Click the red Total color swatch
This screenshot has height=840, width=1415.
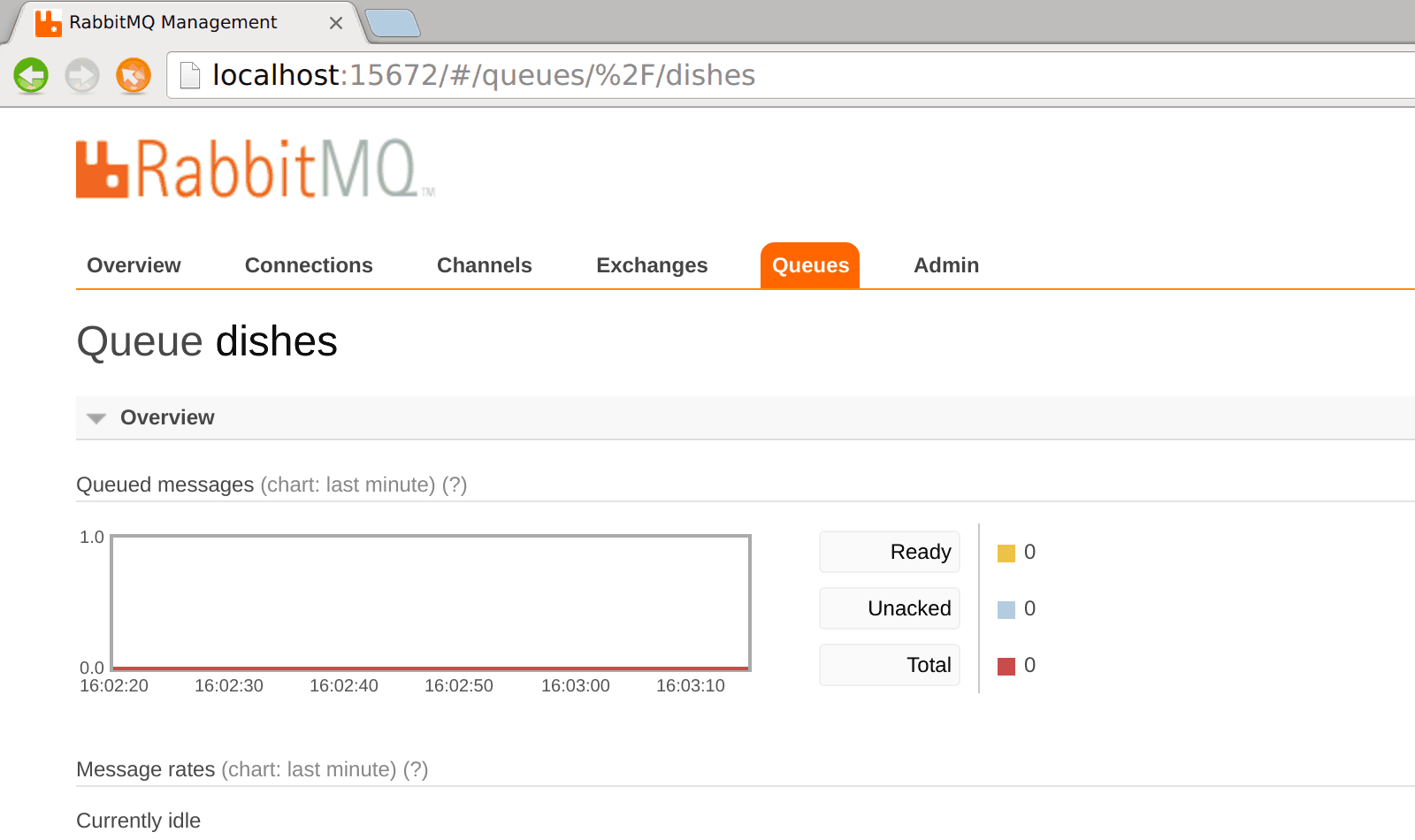coord(1006,667)
